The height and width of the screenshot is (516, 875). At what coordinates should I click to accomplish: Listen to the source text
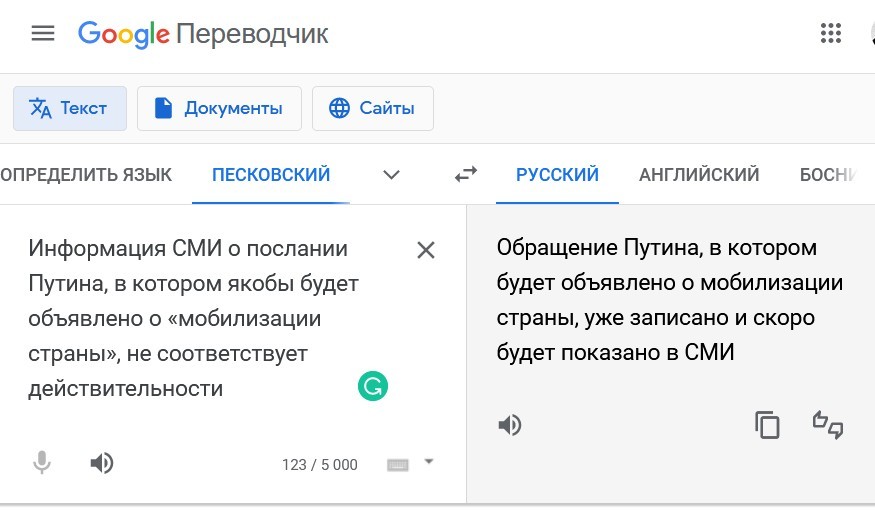(x=102, y=463)
